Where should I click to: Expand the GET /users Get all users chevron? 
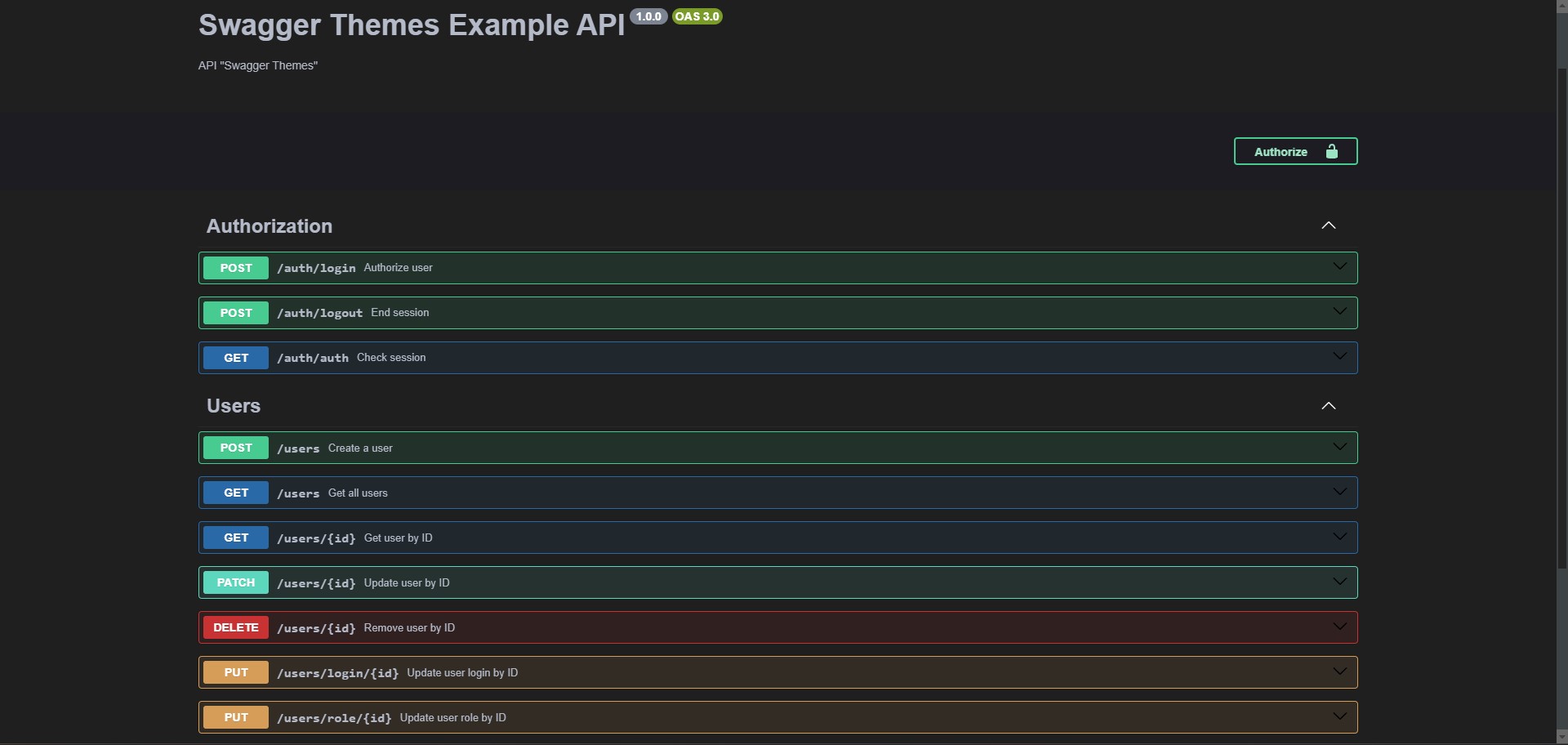1339,492
